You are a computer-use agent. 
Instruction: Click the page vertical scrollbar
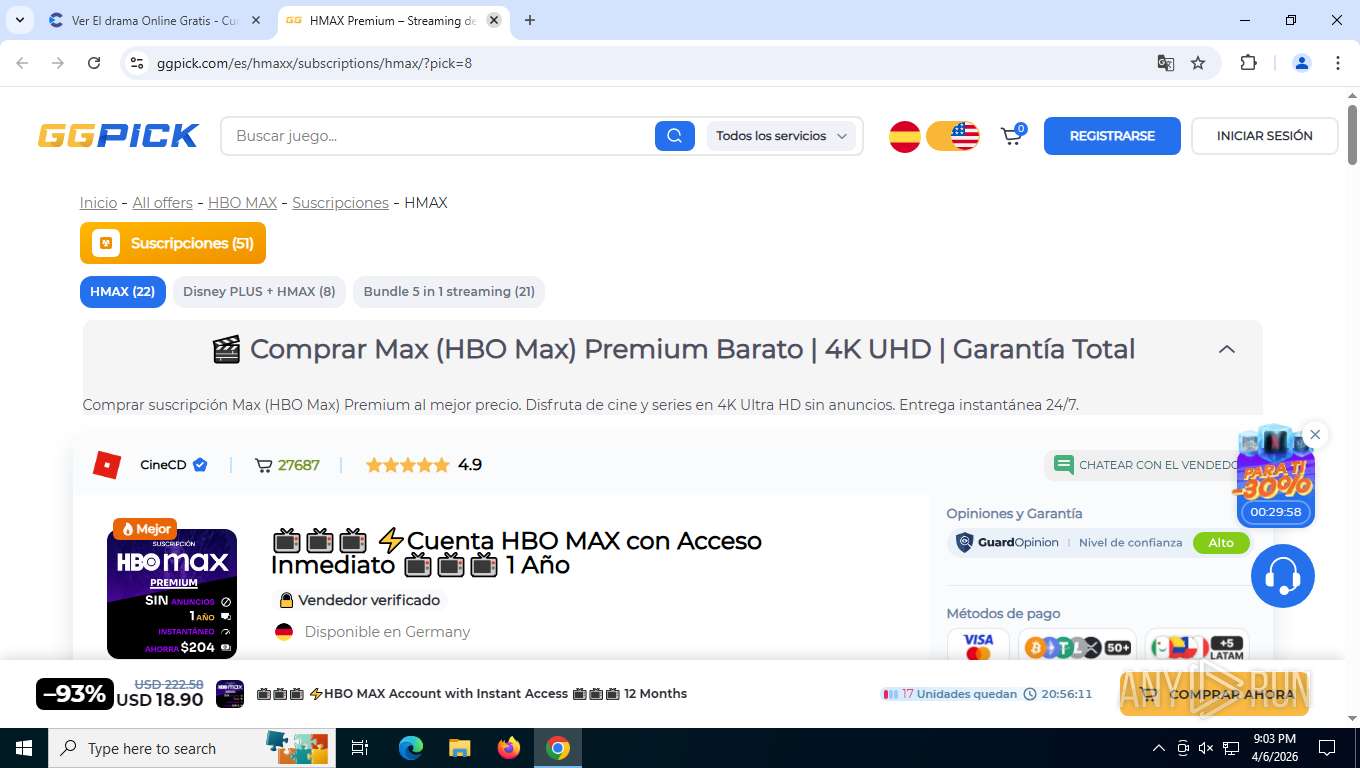tap(1352, 135)
